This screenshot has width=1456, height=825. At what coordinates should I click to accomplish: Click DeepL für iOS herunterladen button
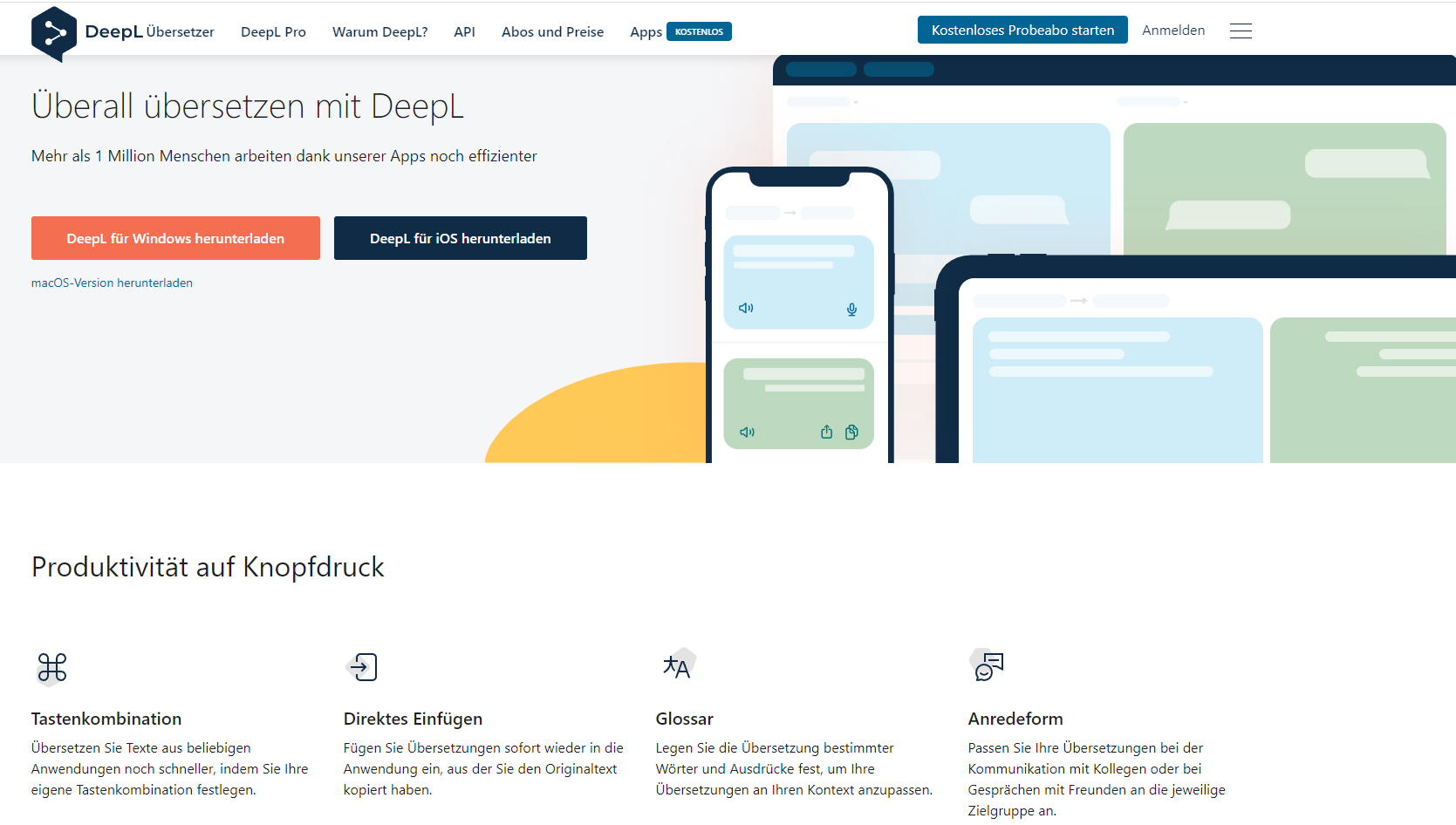tap(461, 238)
